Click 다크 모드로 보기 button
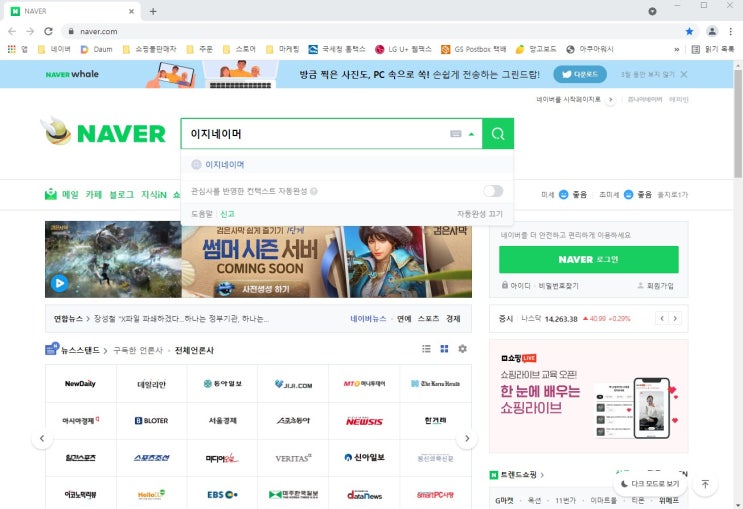The image size is (743, 509). point(650,484)
